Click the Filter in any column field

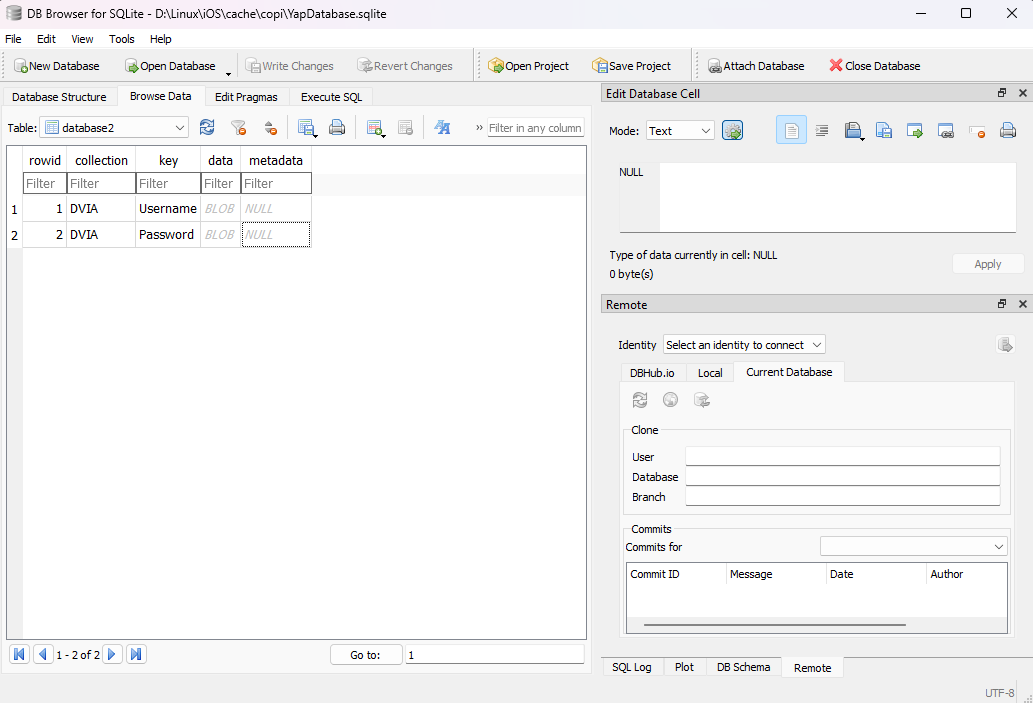point(536,128)
